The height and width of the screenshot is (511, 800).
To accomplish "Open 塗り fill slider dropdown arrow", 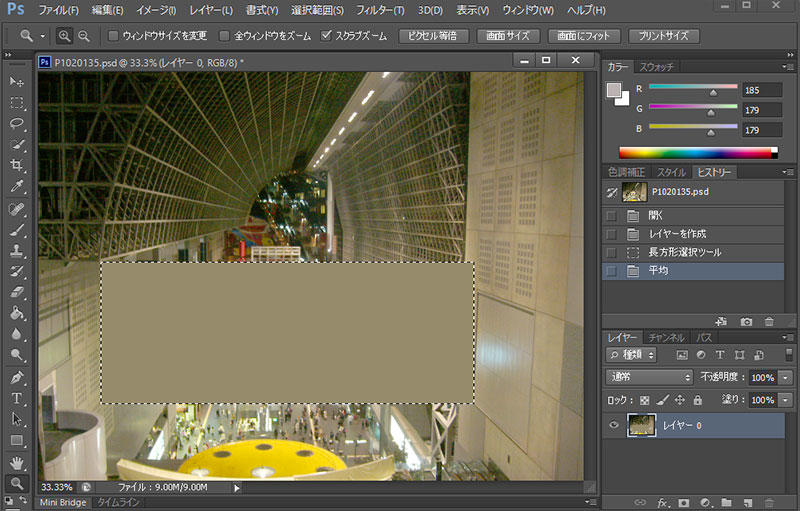I will (x=785, y=400).
